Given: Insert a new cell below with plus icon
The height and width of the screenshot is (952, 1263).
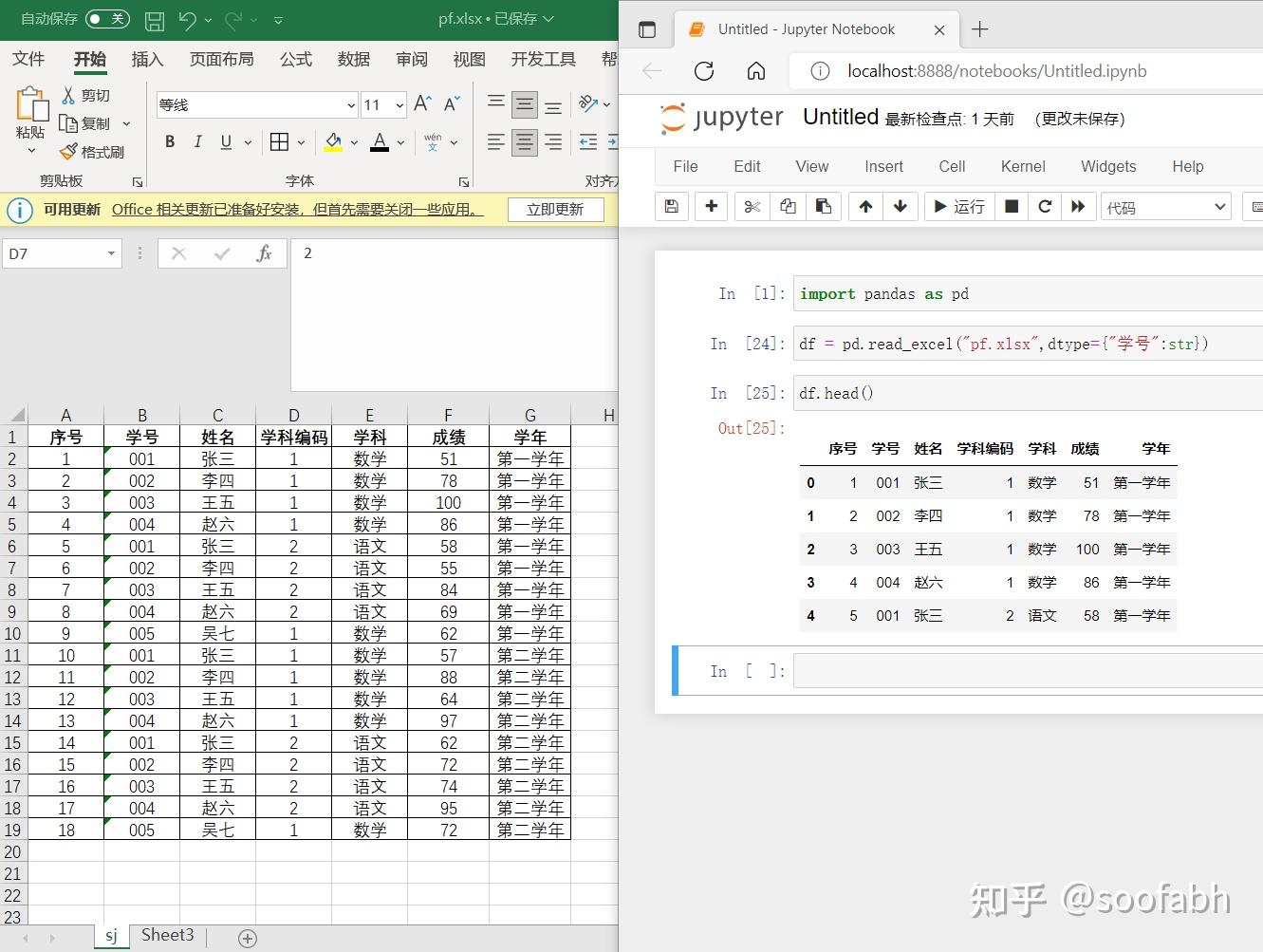Looking at the screenshot, I should [x=711, y=206].
